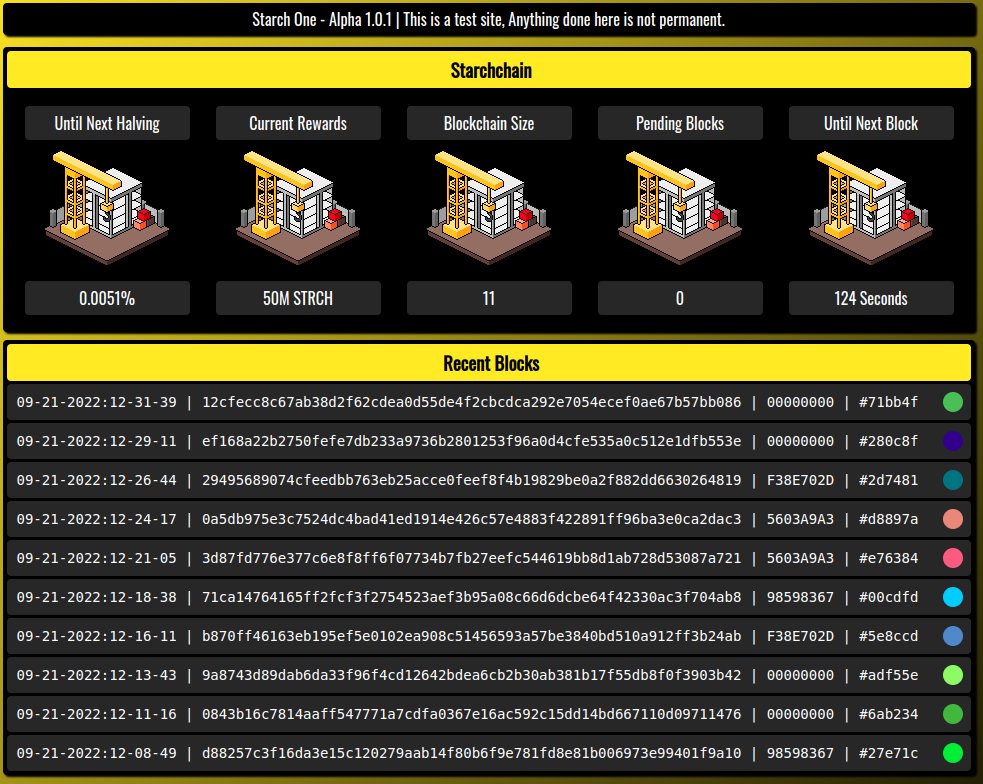Click timestamp 09-21-2022:12-08-49
Viewport: 983px width, 784px height.
pyautogui.click(x=97, y=753)
